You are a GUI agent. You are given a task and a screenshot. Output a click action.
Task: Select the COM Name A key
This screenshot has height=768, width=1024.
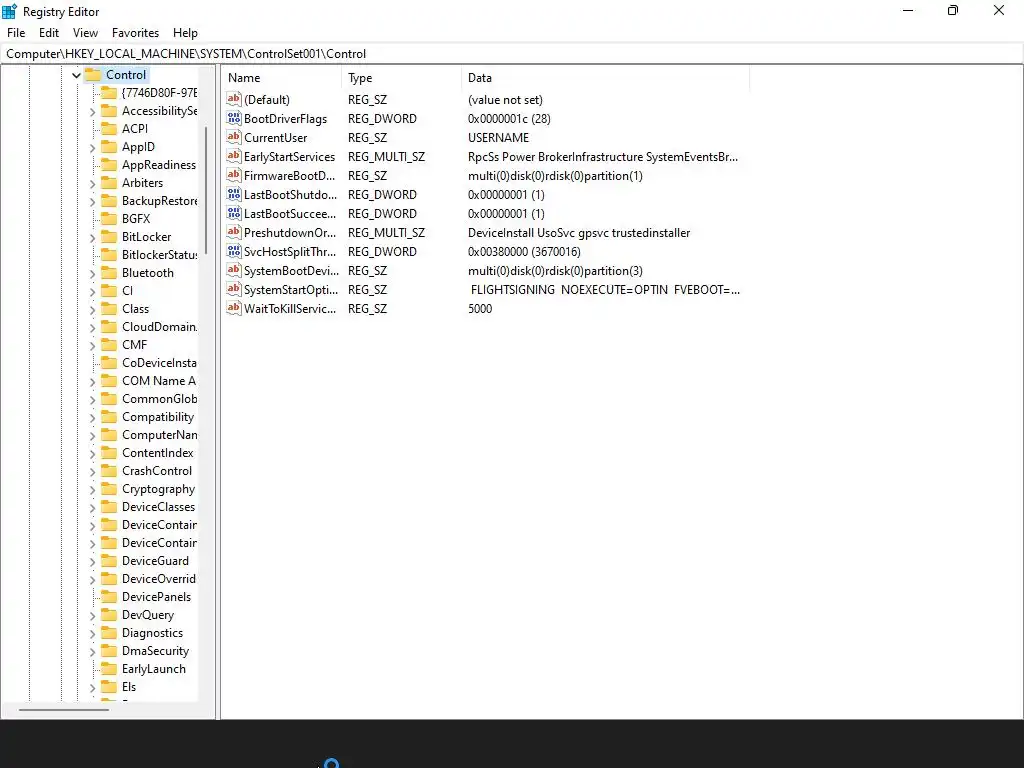tap(159, 381)
